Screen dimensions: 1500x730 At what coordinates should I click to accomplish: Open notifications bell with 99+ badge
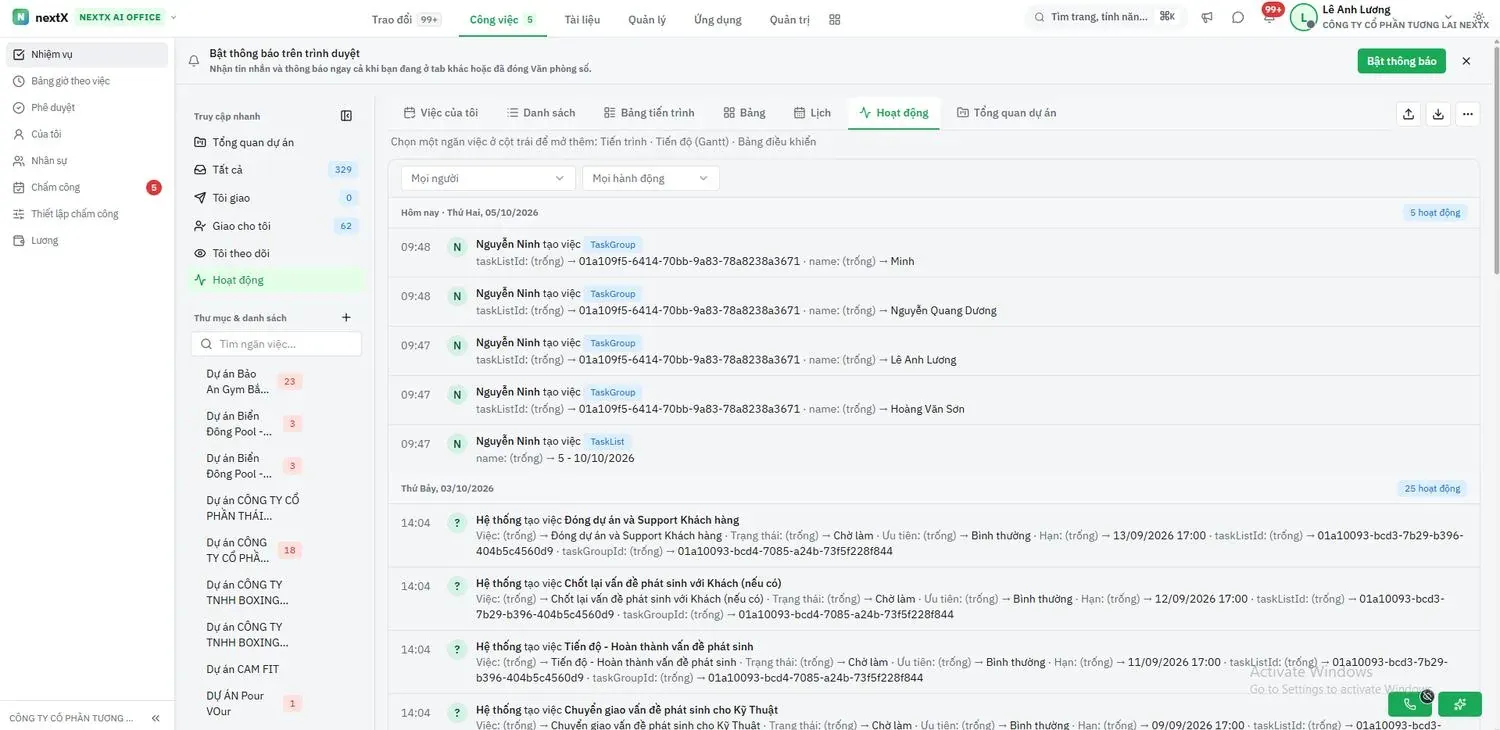[1269, 18]
